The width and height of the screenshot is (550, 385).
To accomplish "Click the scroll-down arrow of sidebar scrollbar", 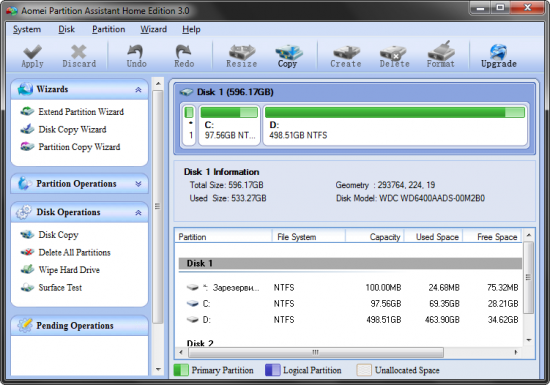I will [x=158, y=369].
